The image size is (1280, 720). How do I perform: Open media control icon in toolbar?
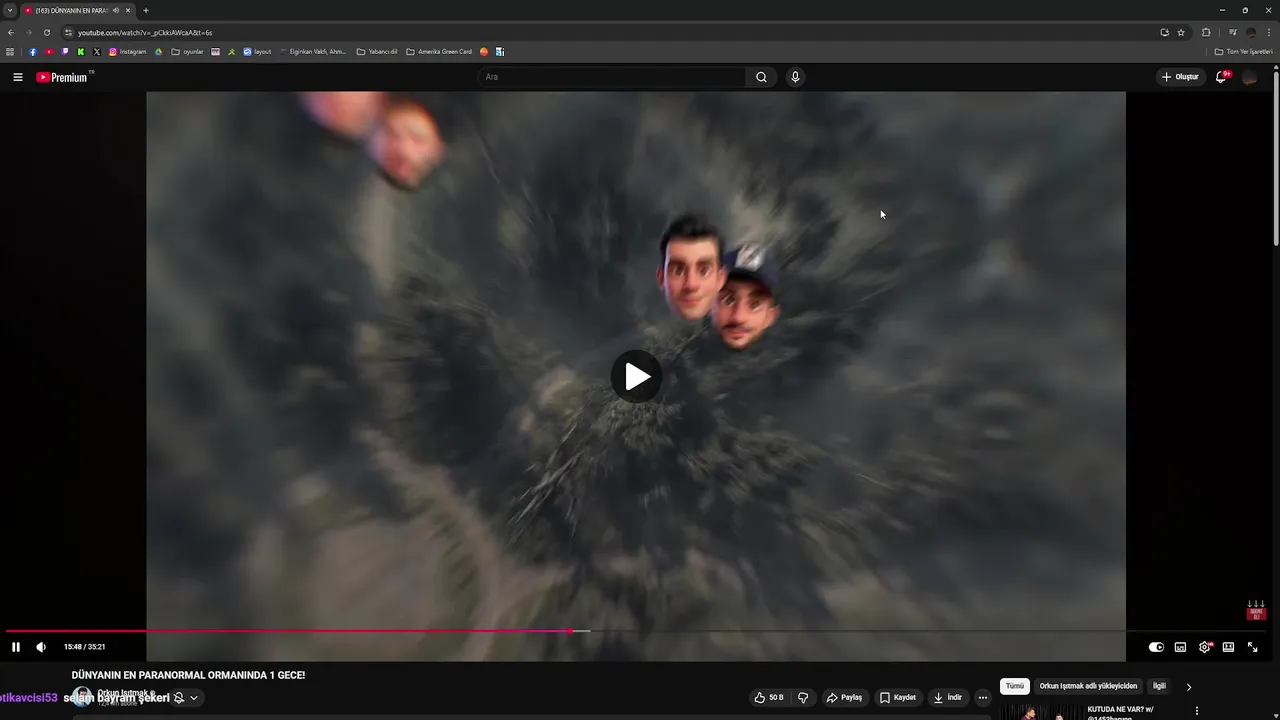[x=1233, y=32]
